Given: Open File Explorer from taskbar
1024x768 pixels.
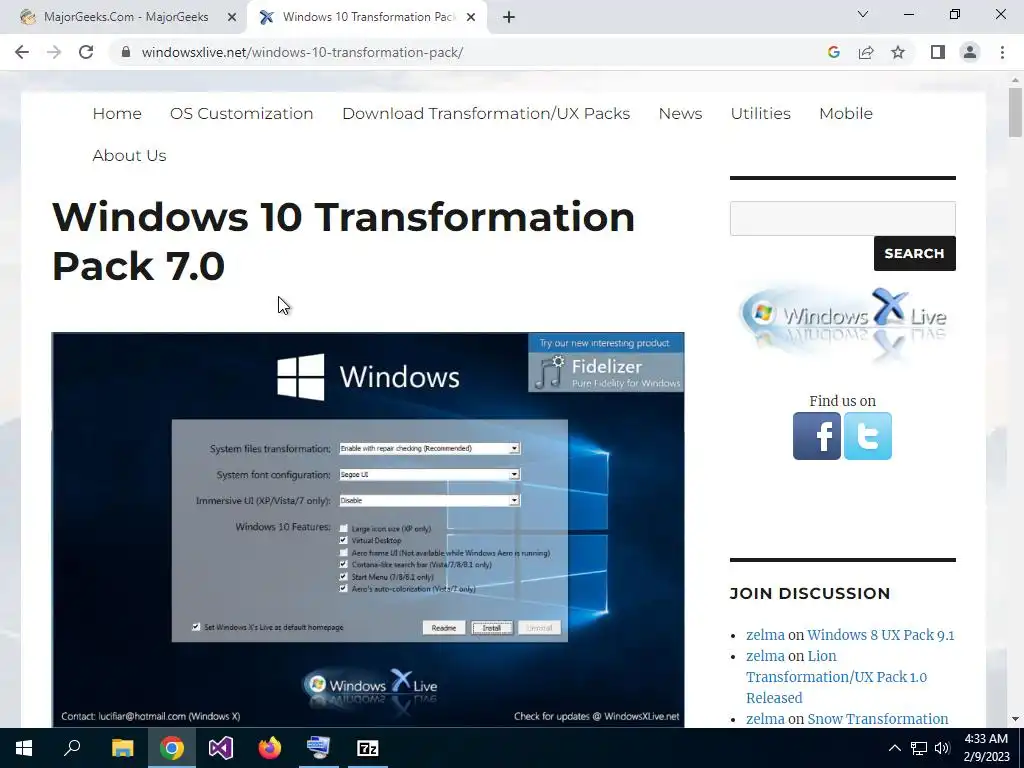Looking at the screenshot, I should pyautogui.click(x=122, y=748).
